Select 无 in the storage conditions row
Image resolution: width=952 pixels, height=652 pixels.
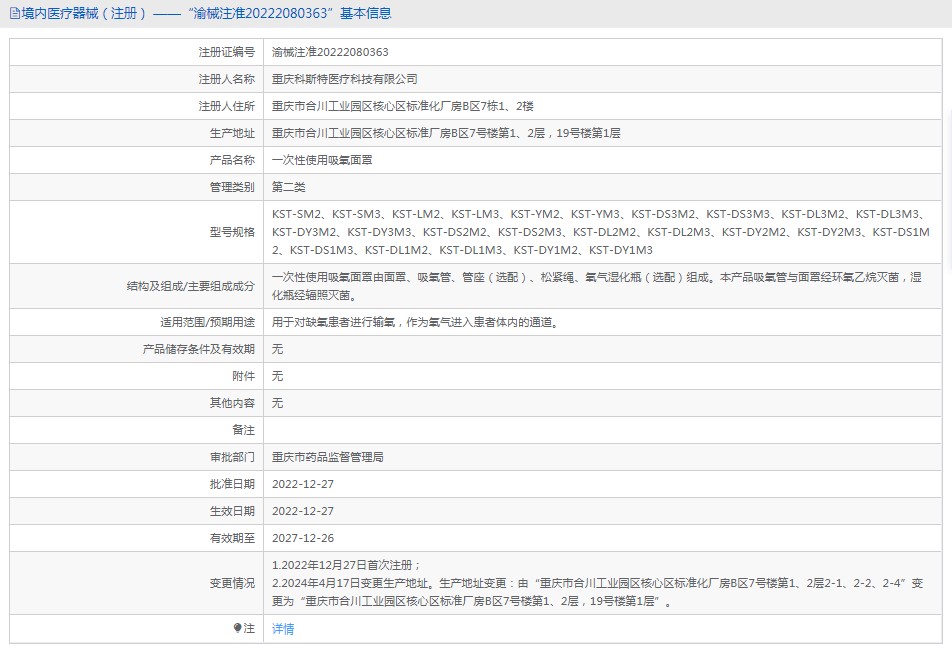pos(277,349)
